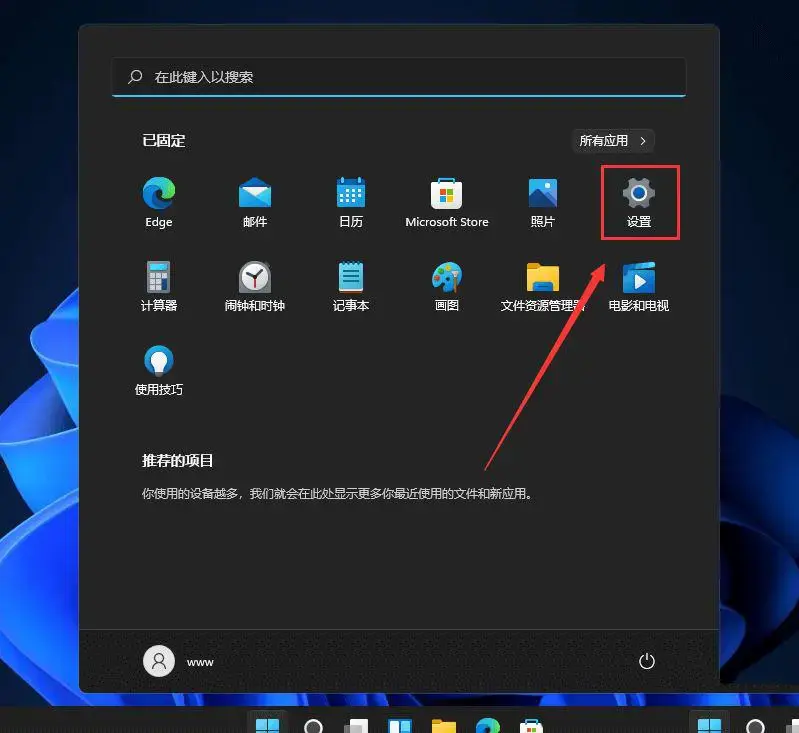The height and width of the screenshot is (733, 799).
Task: Open the power options button
Action: 647,661
